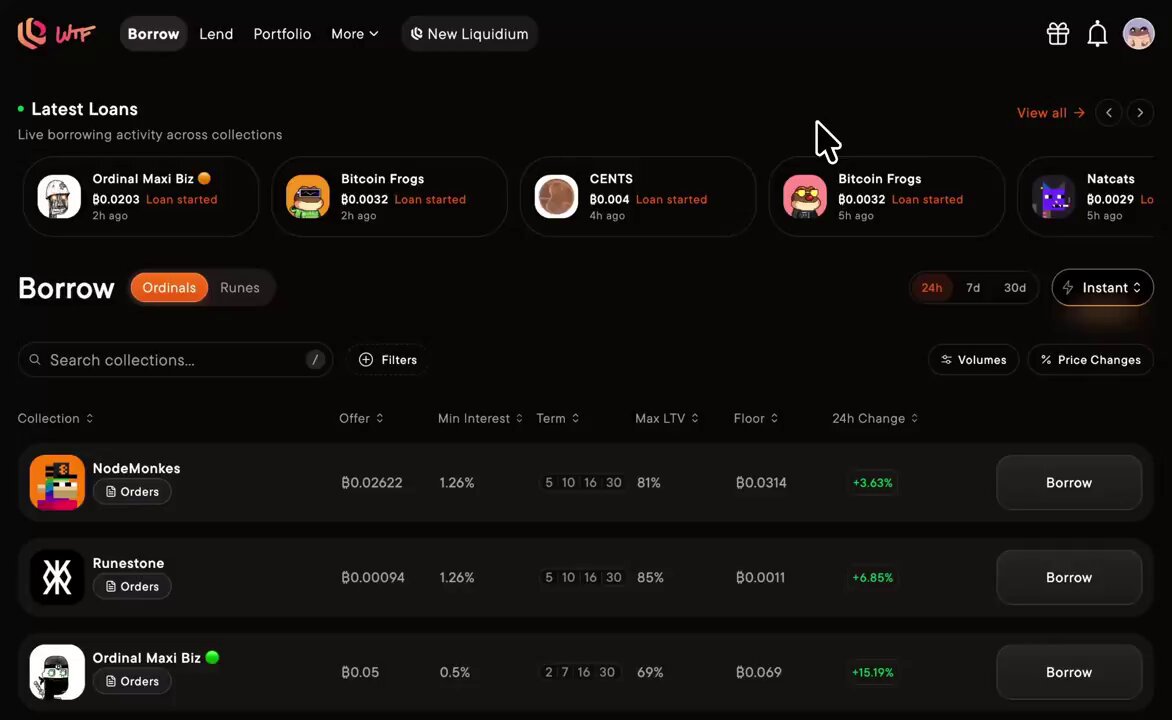The height and width of the screenshot is (720, 1172).
Task: Go to the Lend nav tab
Action: click(216, 34)
